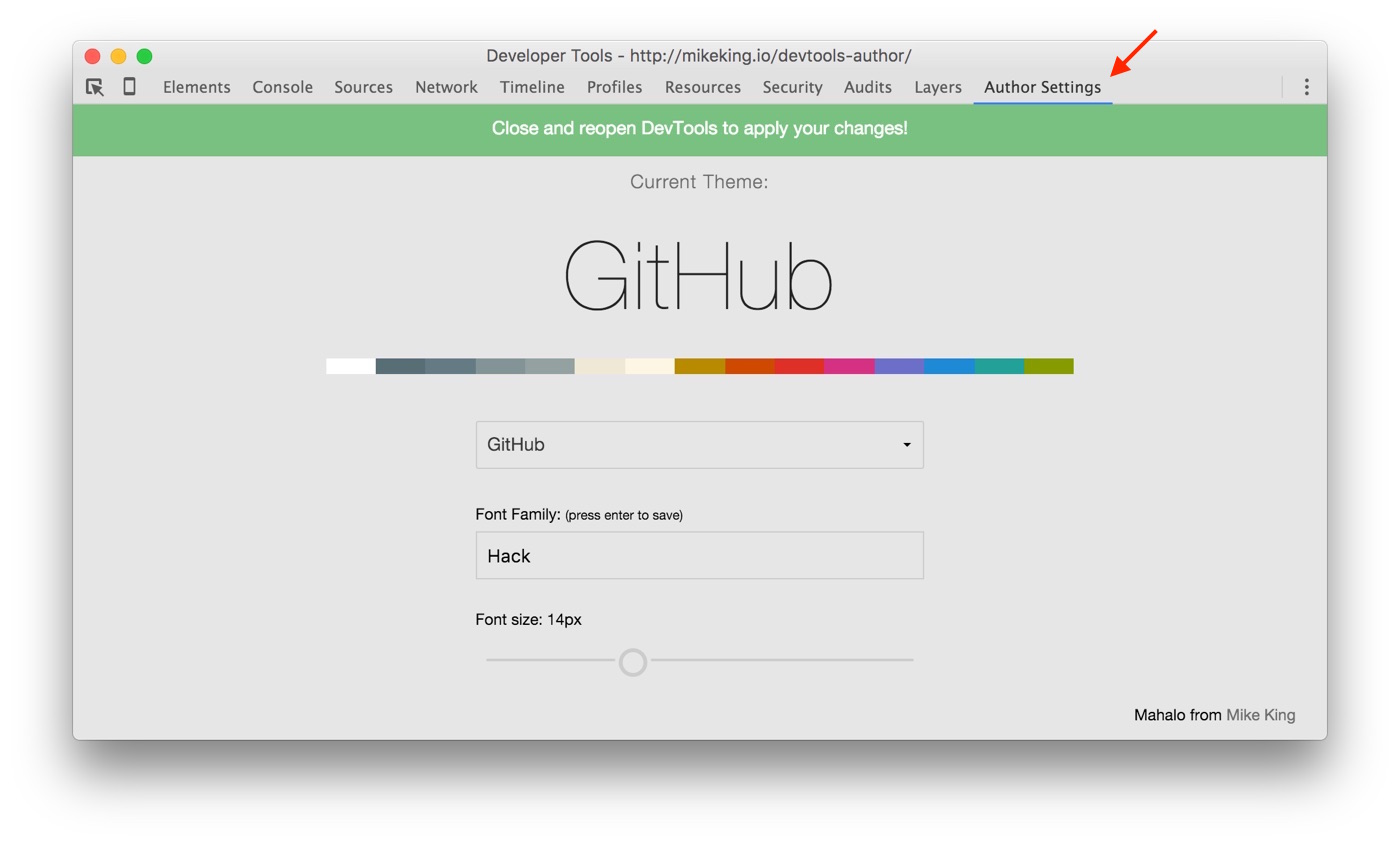The width and height of the screenshot is (1400, 844).
Task: Click the large GitHub theme heading
Action: click(x=699, y=276)
